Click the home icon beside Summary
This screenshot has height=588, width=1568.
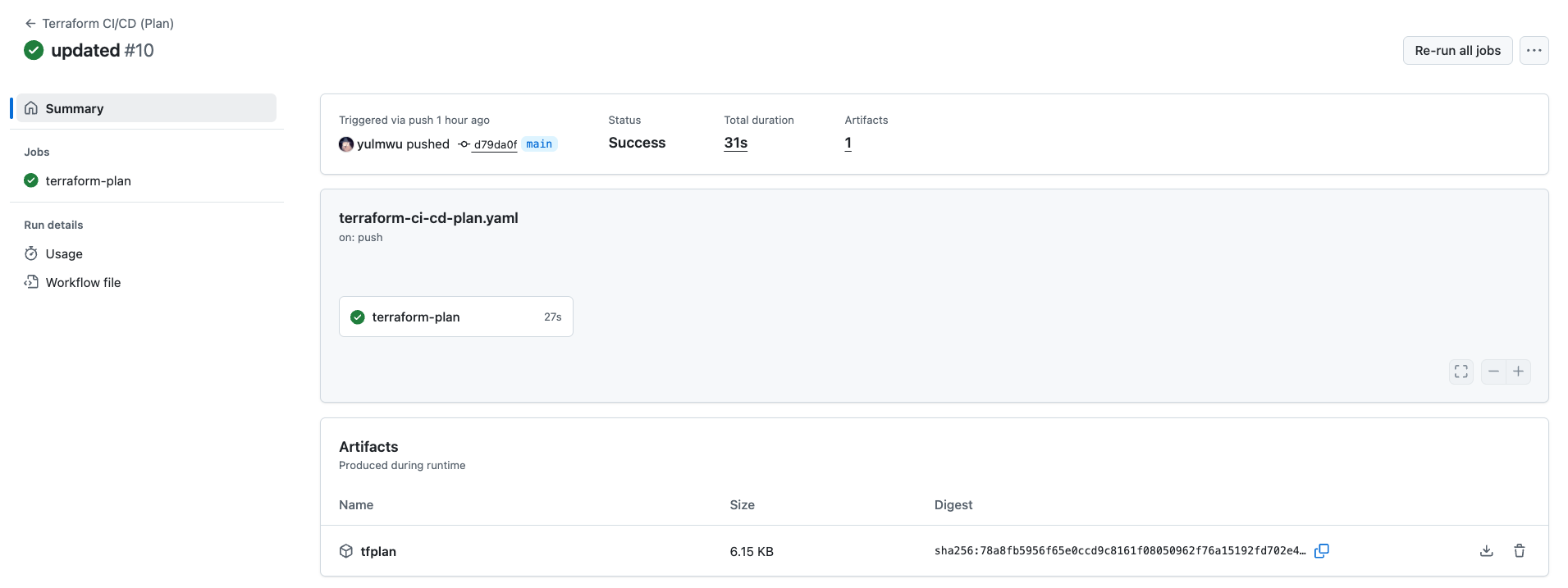click(x=31, y=108)
